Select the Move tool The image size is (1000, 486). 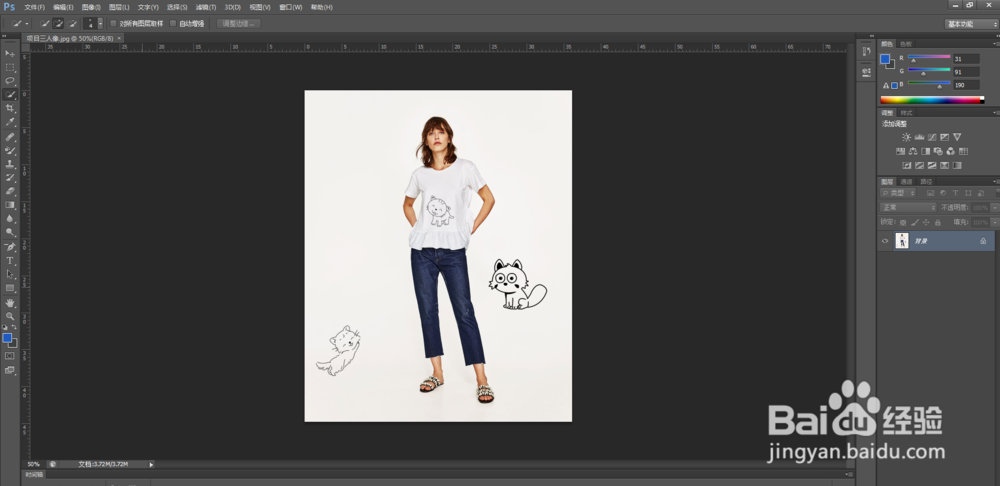(x=10, y=53)
